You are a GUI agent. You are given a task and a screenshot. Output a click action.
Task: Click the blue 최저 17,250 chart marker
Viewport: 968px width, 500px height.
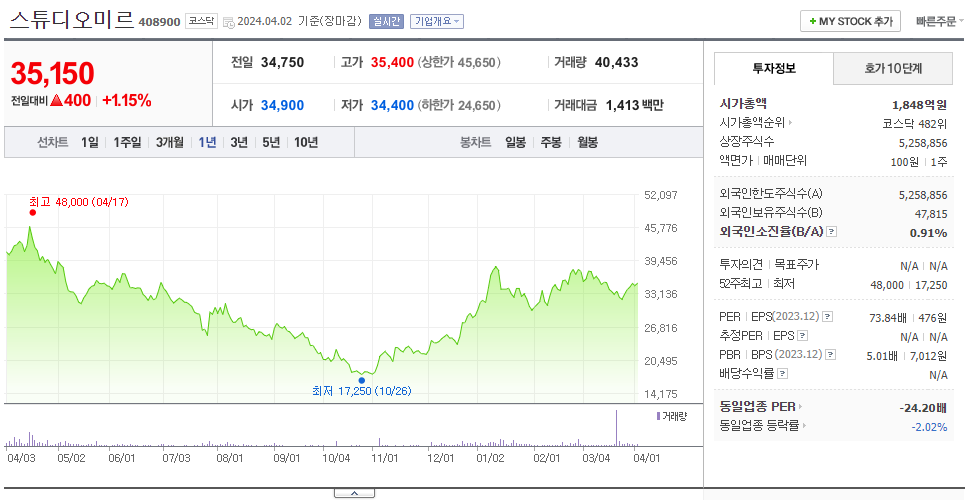362,380
